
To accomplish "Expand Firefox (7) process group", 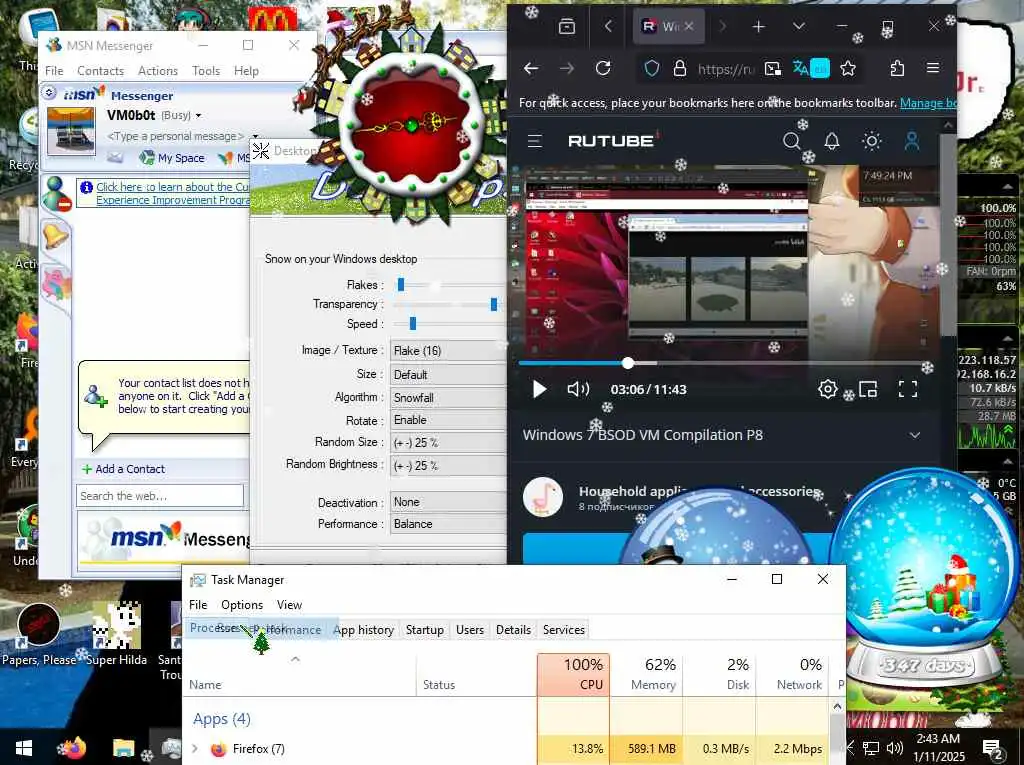I will [195, 749].
